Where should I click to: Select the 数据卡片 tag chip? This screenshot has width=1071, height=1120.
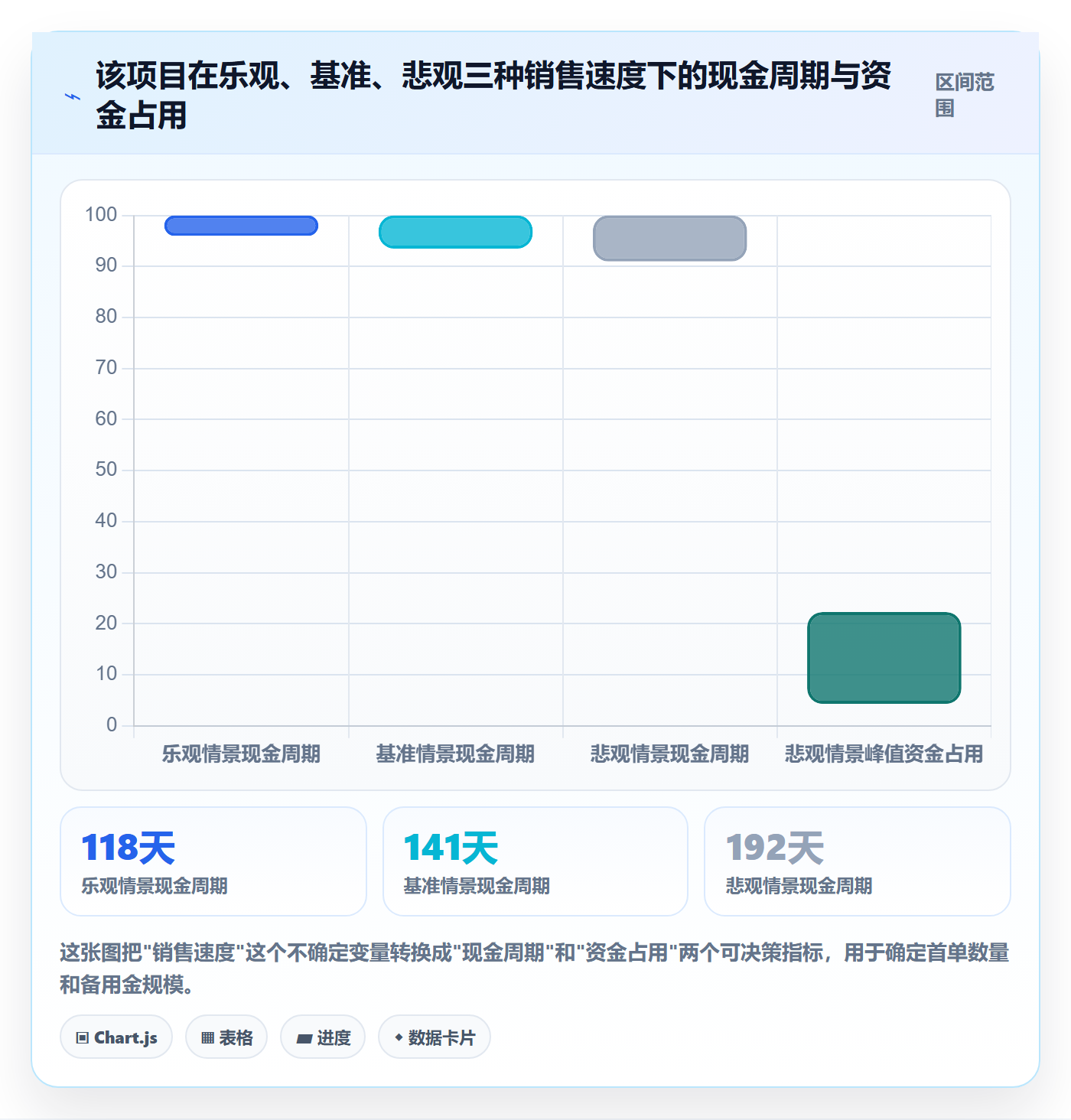(x=435, y=1037)
